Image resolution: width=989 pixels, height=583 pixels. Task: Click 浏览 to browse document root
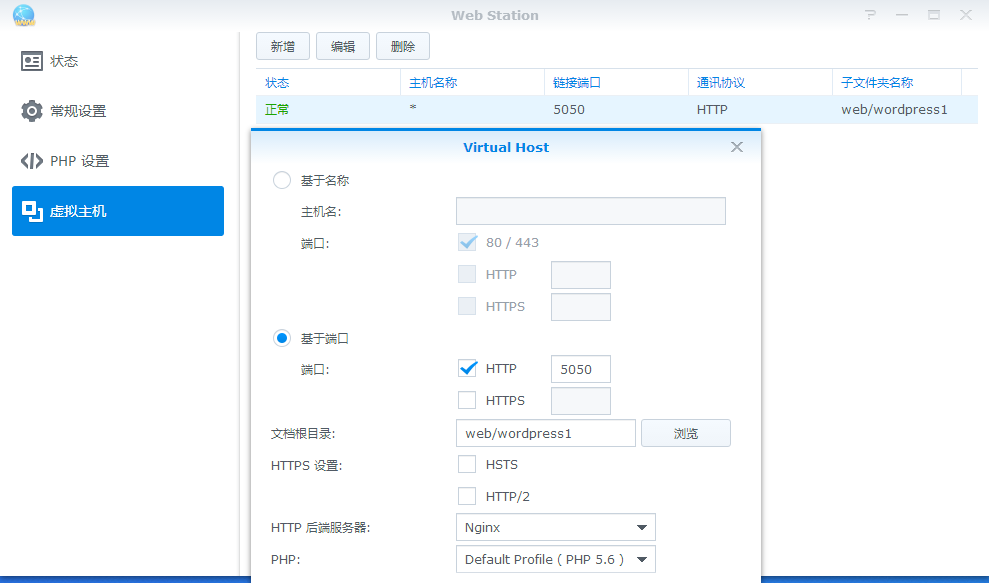[686, 433]
